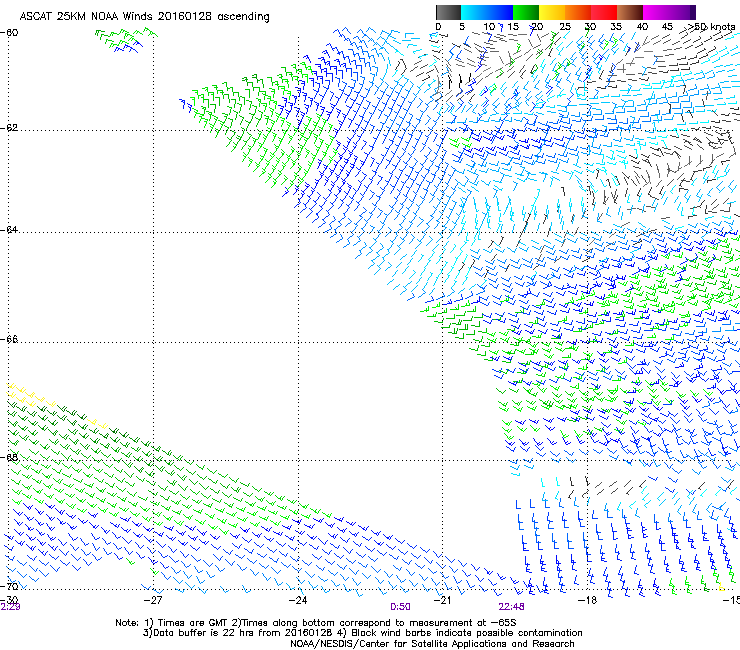Click the '10' label under the color scale

click(x=489, y=27)
